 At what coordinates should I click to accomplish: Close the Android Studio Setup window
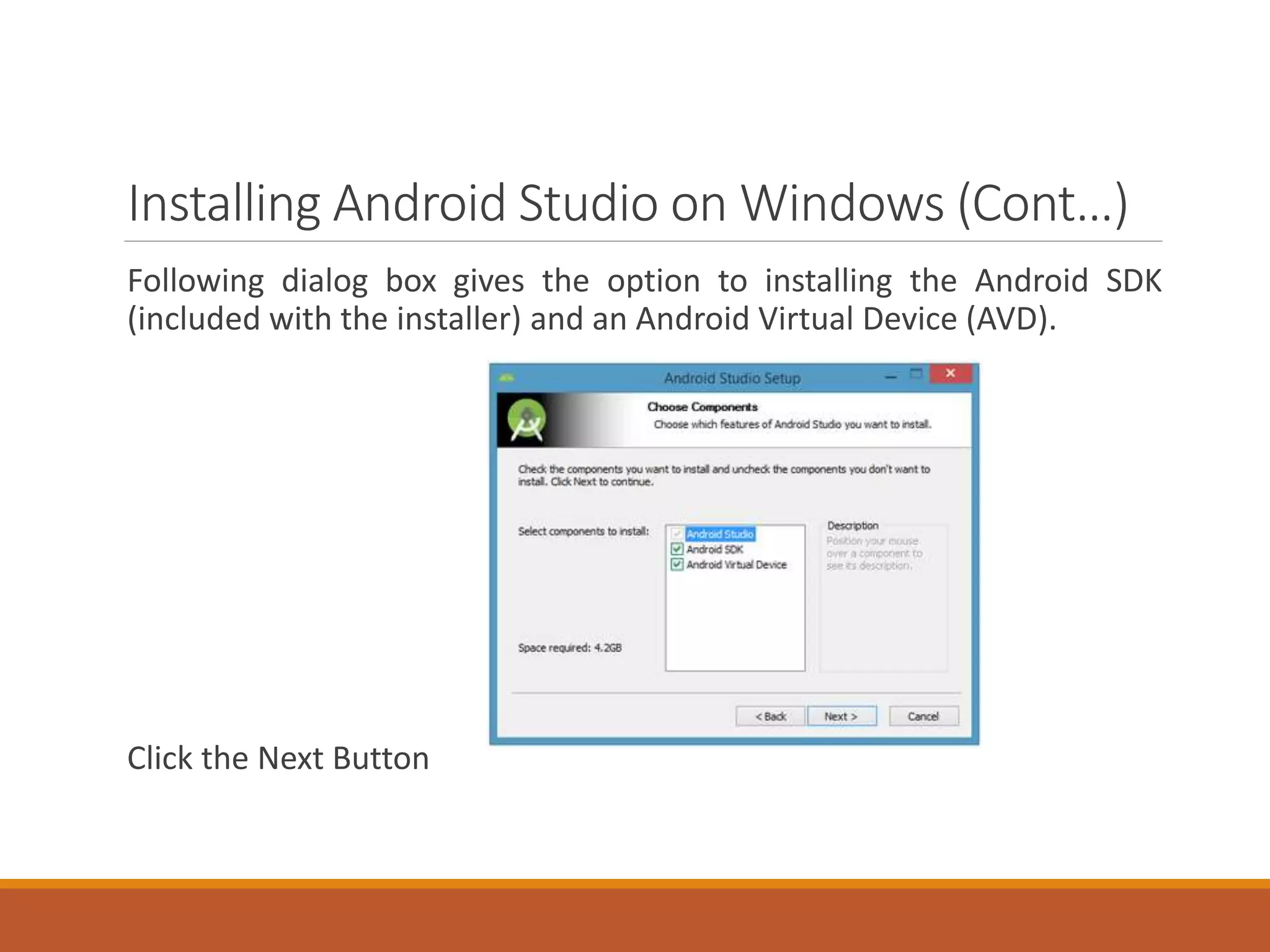950,373
